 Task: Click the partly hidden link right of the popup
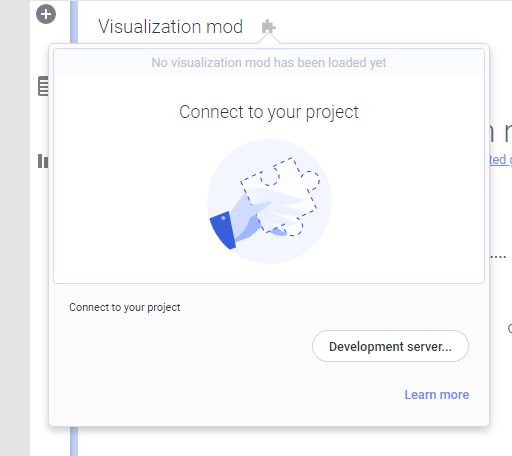[500, 160]
